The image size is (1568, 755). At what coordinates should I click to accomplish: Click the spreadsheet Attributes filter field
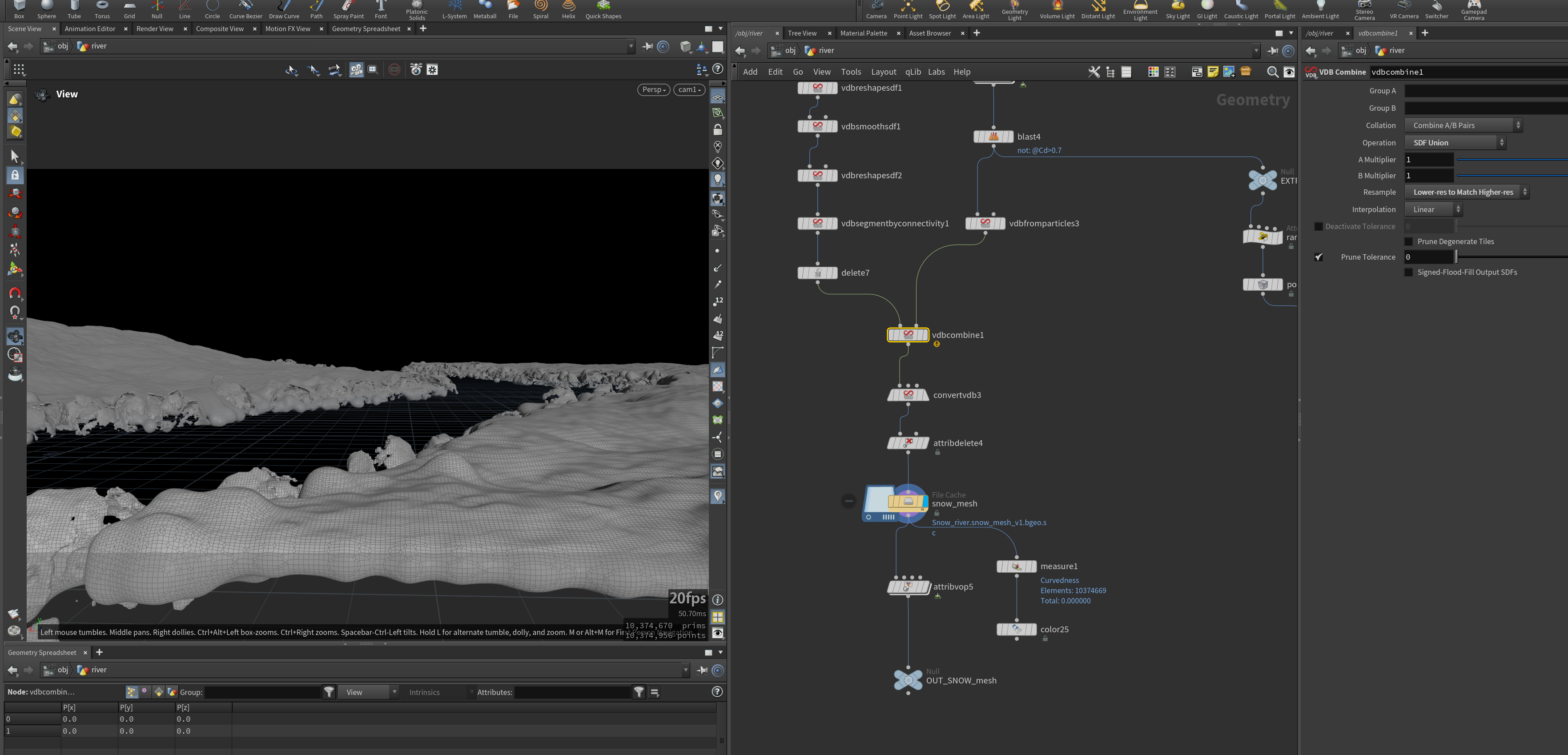pos(572,692)
